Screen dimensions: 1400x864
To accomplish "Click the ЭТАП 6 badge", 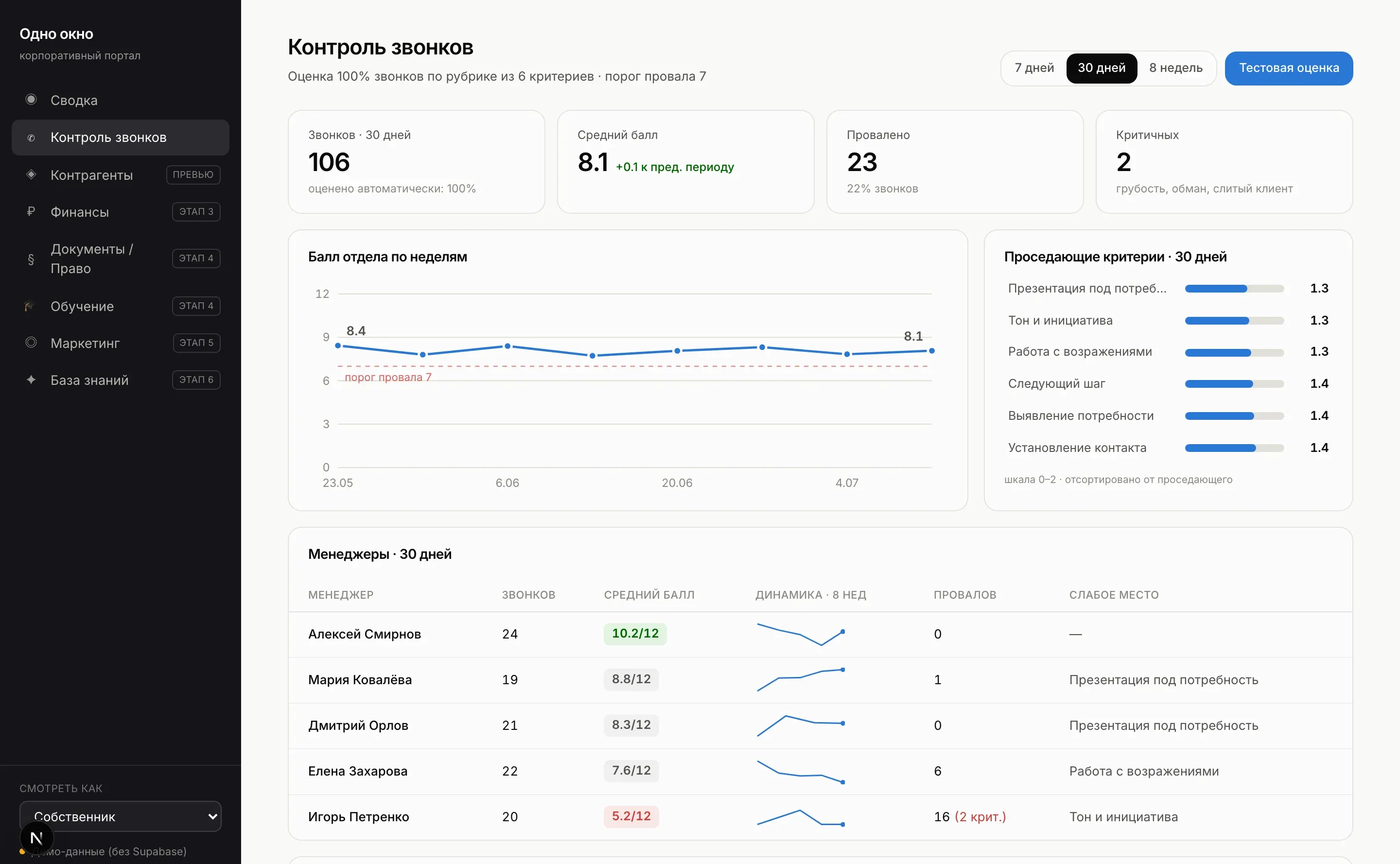I will pyautogui.click(x=195, y=380).
